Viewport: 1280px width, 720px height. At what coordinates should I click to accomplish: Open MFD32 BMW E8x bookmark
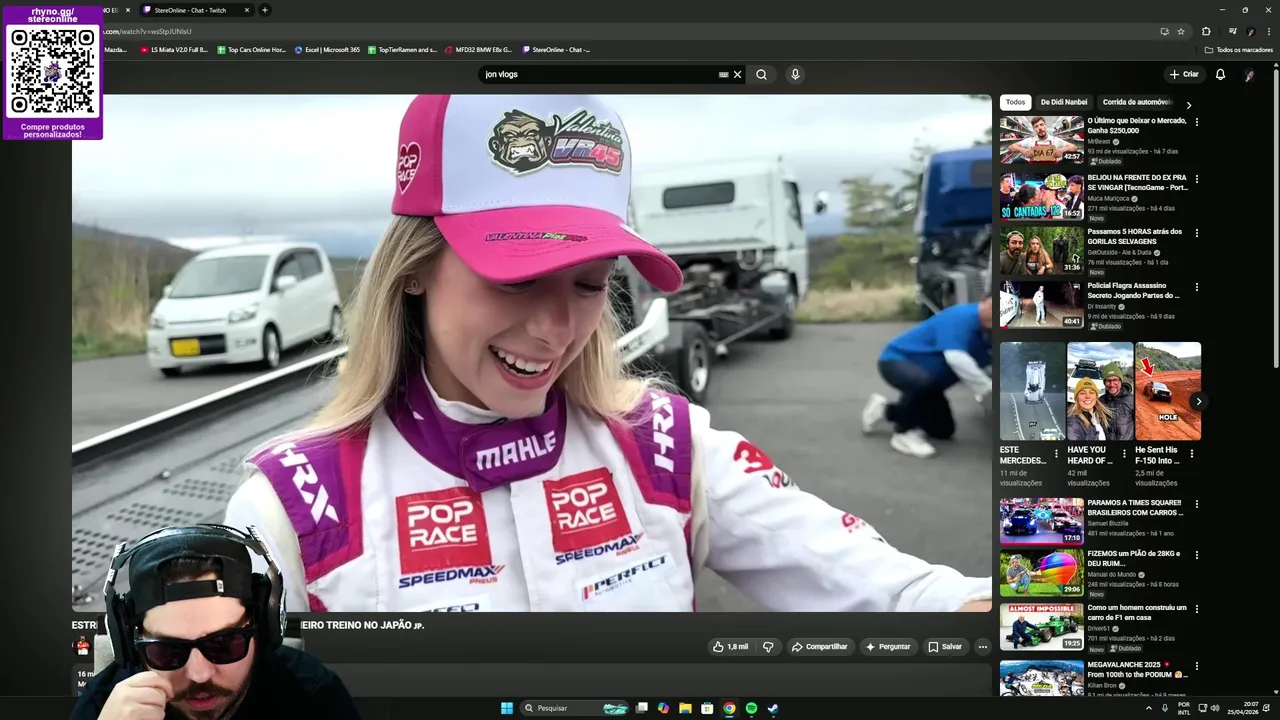point(478,49)
